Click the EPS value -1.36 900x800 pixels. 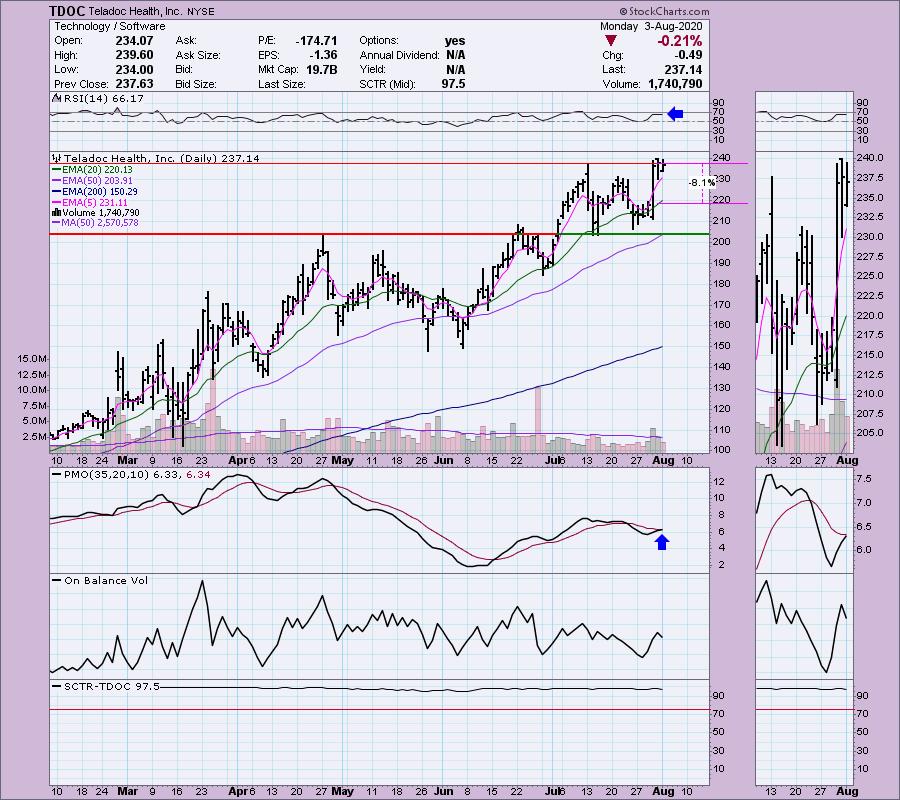pos(323,55)
